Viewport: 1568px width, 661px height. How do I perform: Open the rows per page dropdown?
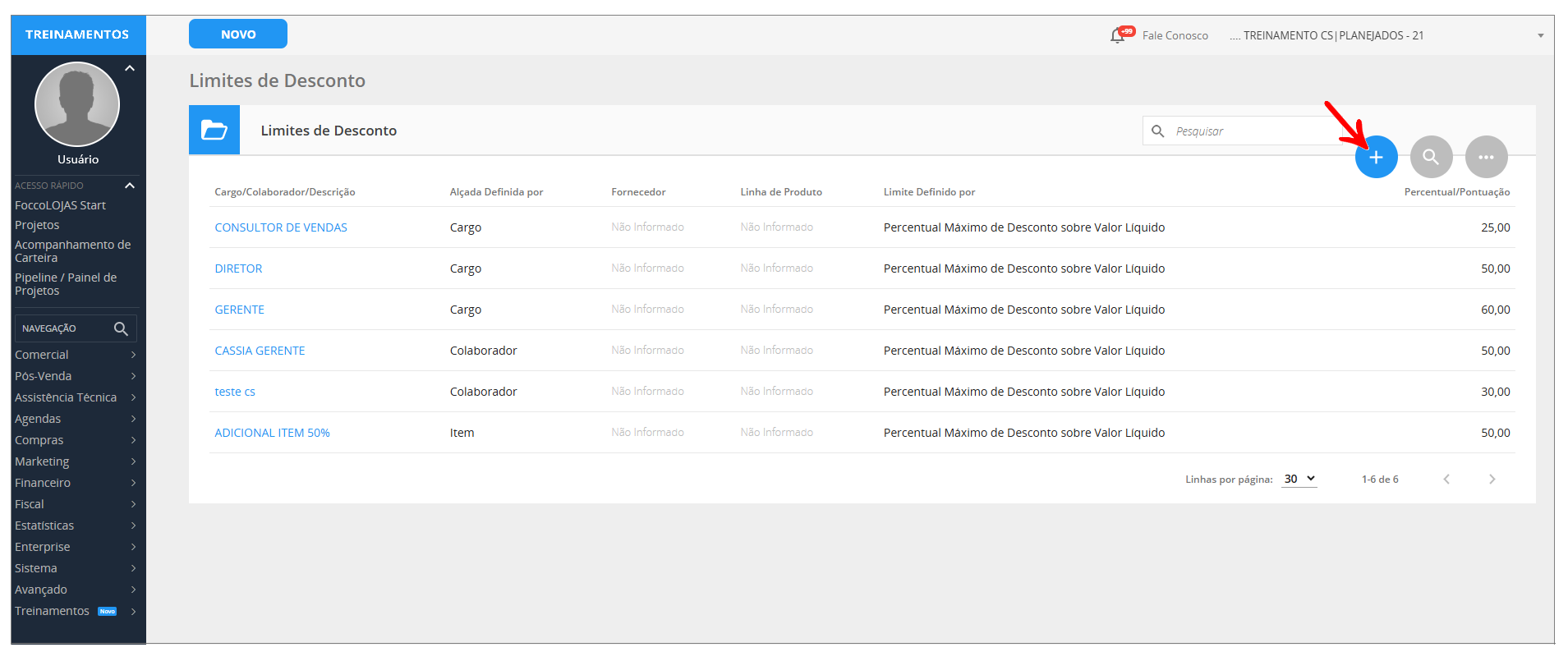pyautogui.click(x=1299, y=479)
